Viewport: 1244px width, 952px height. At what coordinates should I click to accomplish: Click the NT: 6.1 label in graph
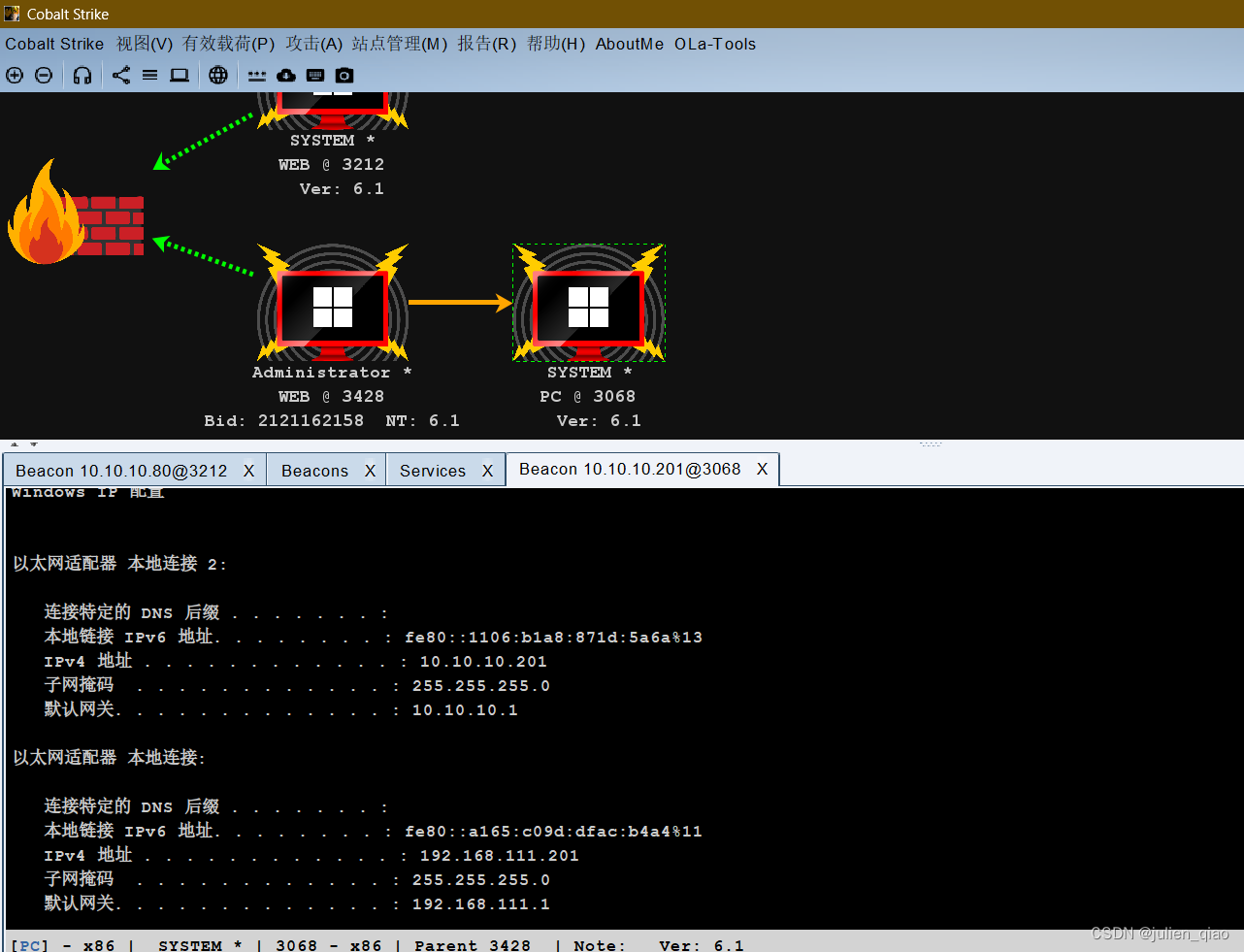422,421
